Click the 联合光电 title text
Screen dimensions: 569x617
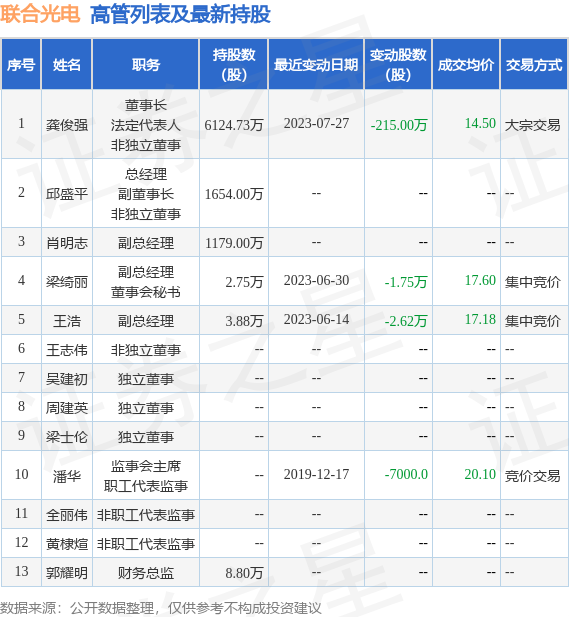[x=40, y=15]
